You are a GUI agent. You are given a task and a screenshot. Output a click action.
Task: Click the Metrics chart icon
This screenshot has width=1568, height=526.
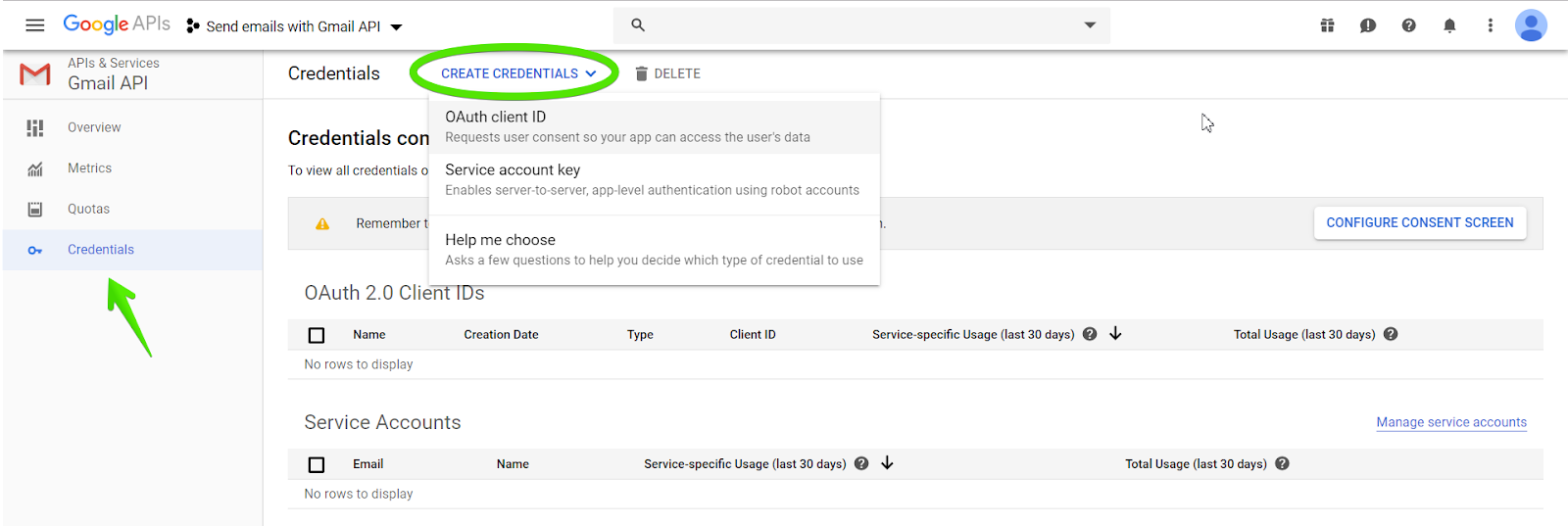tap(35, 168)
